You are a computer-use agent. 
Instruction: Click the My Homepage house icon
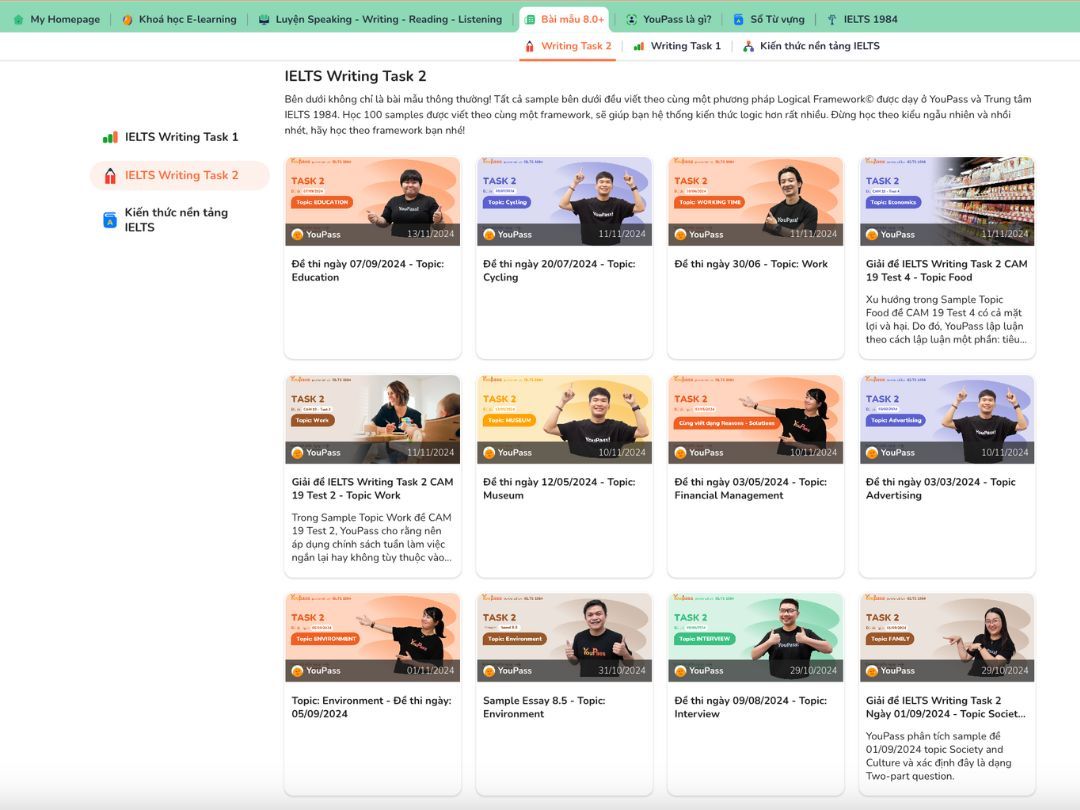point(18,19)
